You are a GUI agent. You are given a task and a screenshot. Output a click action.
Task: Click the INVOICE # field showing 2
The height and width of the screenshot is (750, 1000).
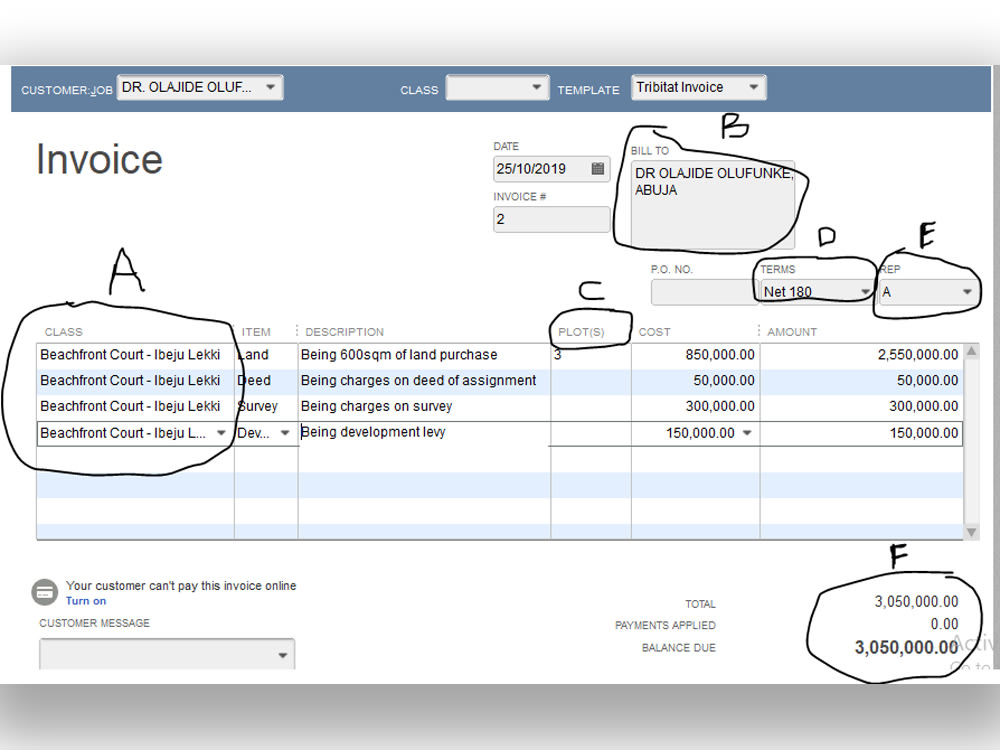[x=551, y=219]
